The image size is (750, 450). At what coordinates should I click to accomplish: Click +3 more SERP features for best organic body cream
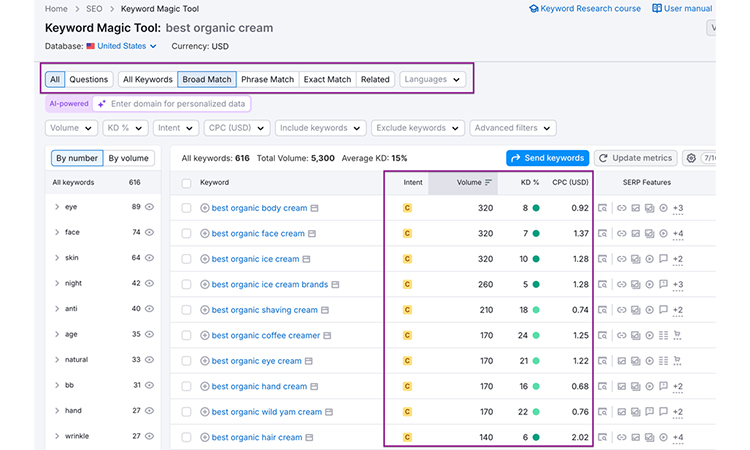click(678, 209)
